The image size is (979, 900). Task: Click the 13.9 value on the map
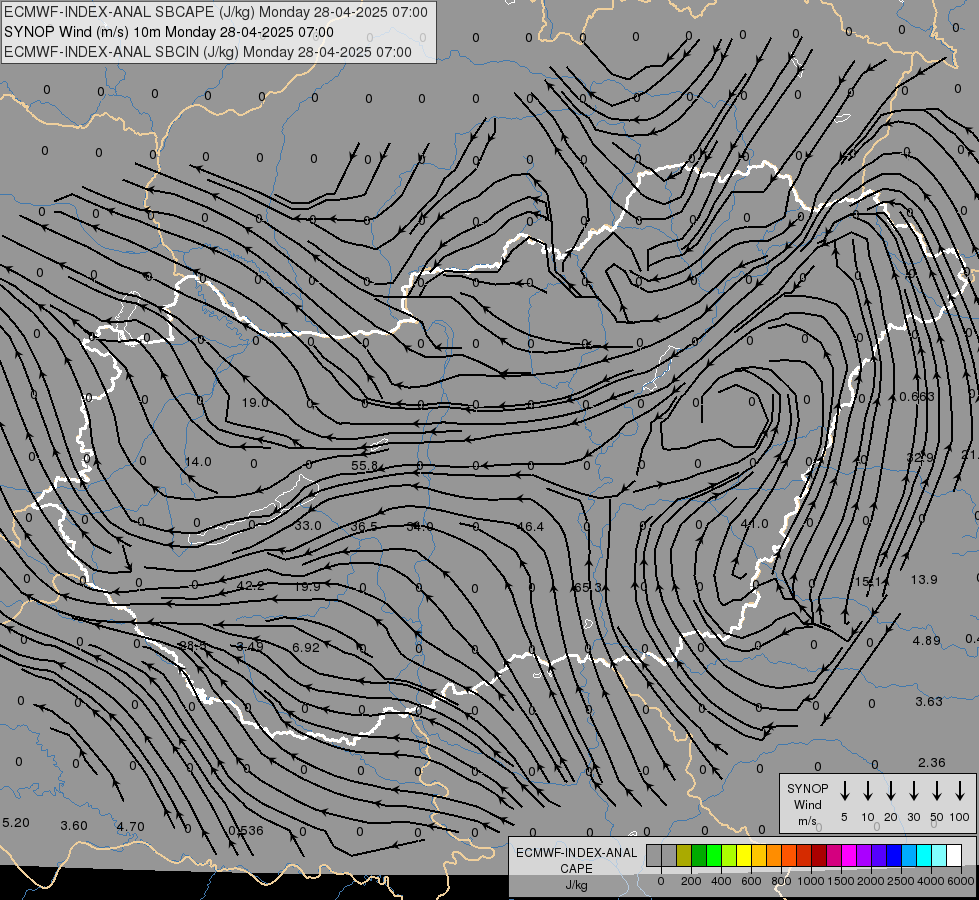[924, 580]
